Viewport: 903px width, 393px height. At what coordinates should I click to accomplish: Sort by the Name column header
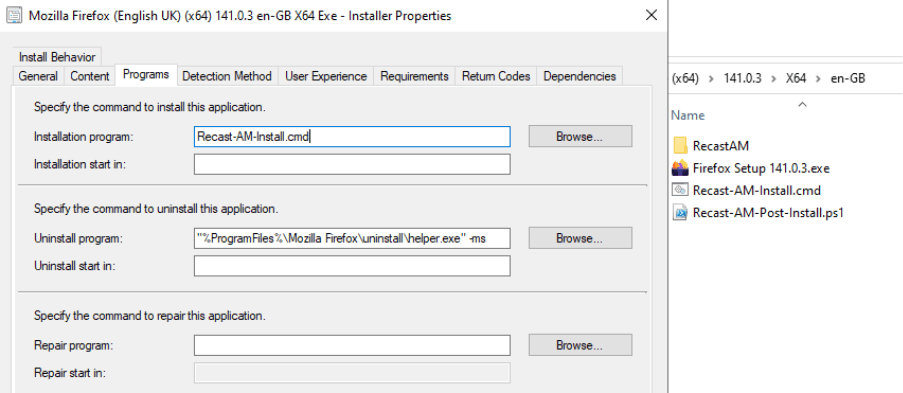[688, 115]
